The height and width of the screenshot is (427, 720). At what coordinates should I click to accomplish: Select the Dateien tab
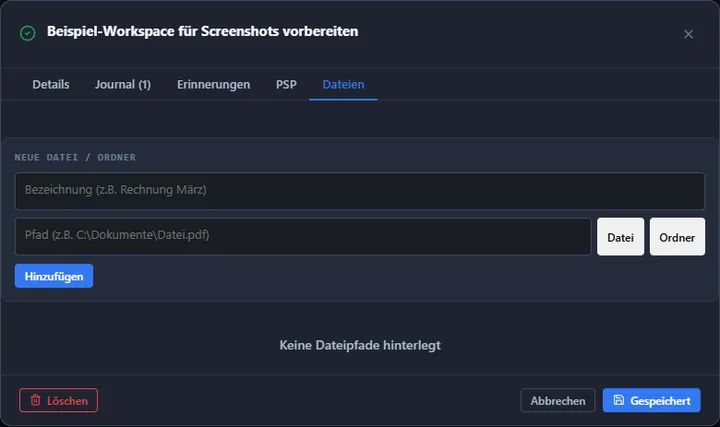click(343, 84)
